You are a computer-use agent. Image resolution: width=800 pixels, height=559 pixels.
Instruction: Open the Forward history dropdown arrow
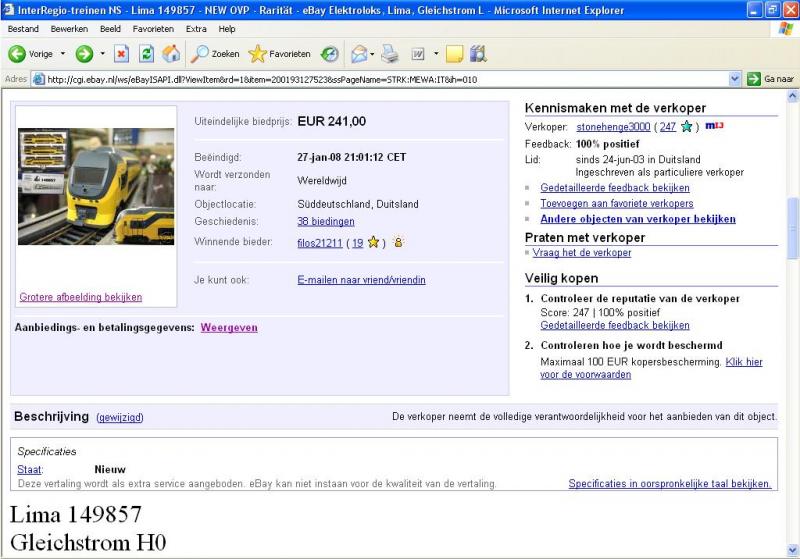[103, 54]
